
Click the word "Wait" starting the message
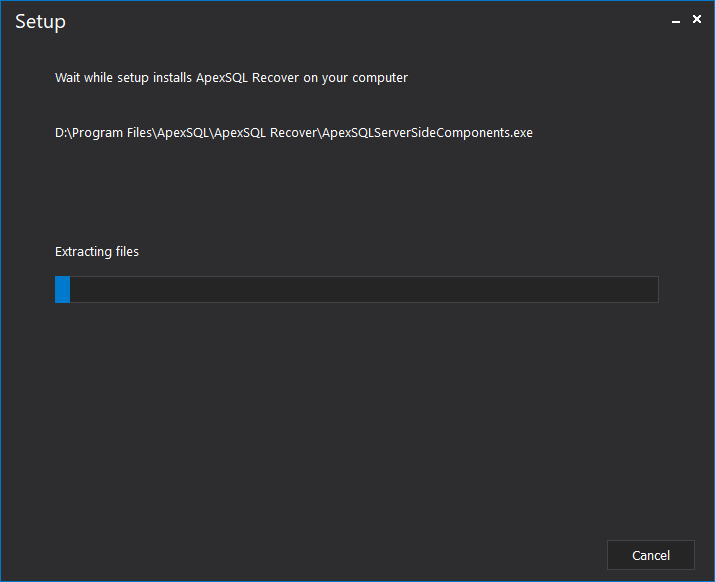(x=68, y=77)
